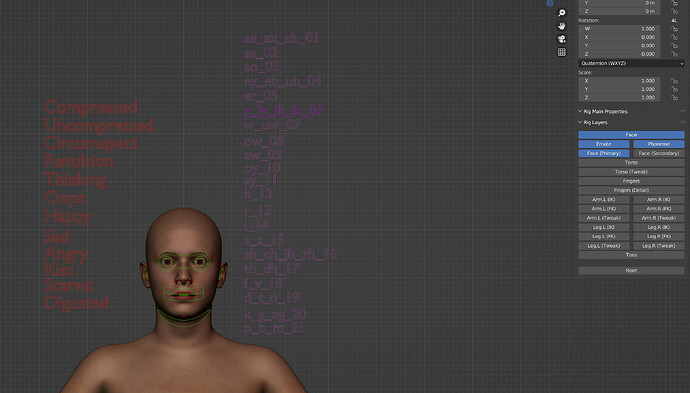This screenshot has width=690, height=393.
Task: Lock the Scale Z value
Action: click(674, 98)
